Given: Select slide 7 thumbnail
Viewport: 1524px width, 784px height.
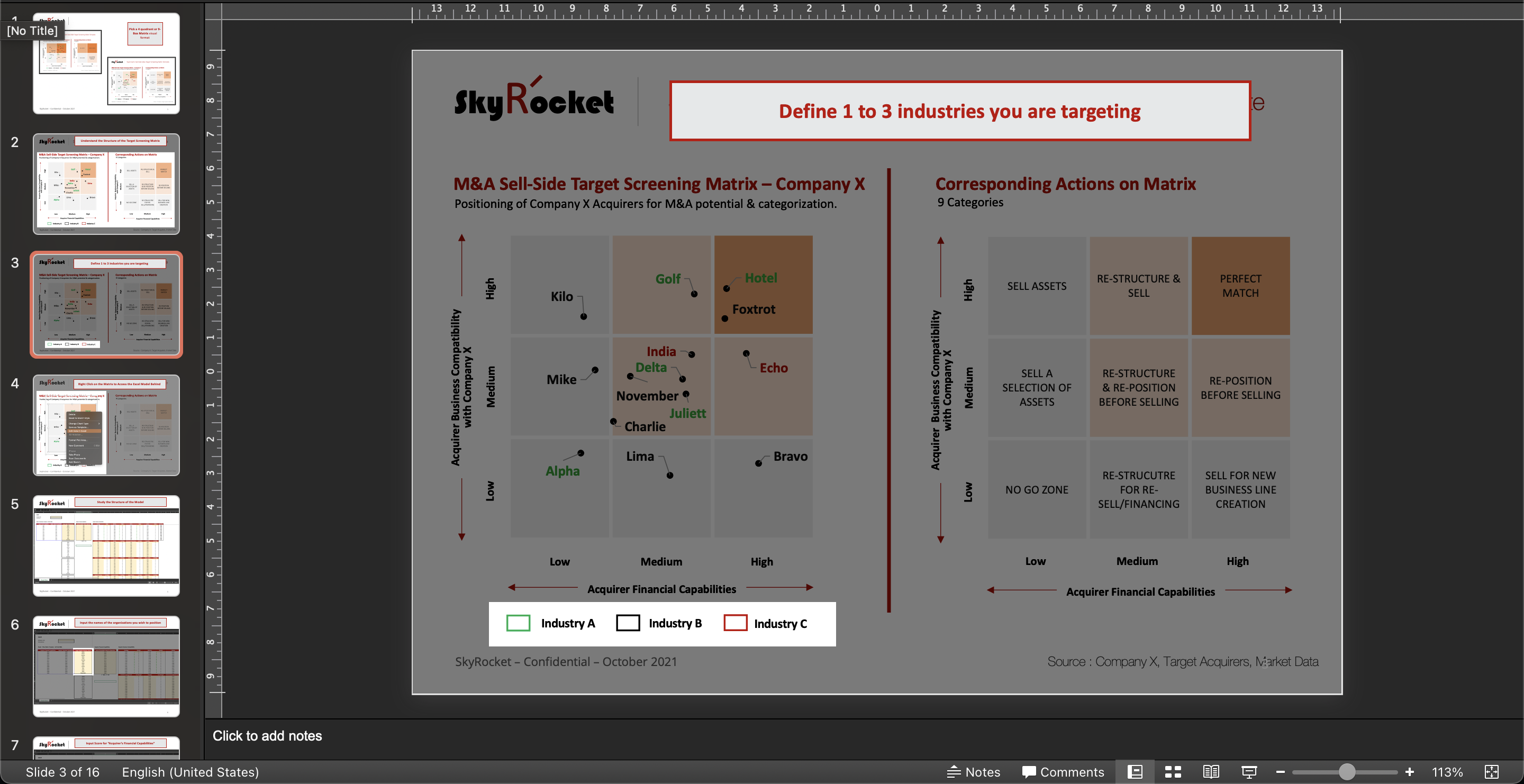Looking at the screenshot, I should [x=106, y=748].
